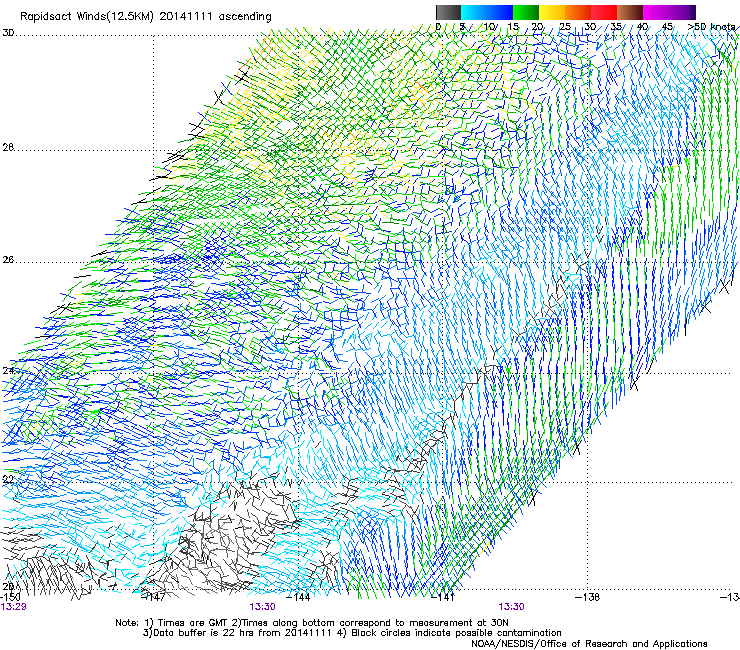Screen dimensions: 740x650
Task: Click the latitude 24 axis label
Action: 8,371
